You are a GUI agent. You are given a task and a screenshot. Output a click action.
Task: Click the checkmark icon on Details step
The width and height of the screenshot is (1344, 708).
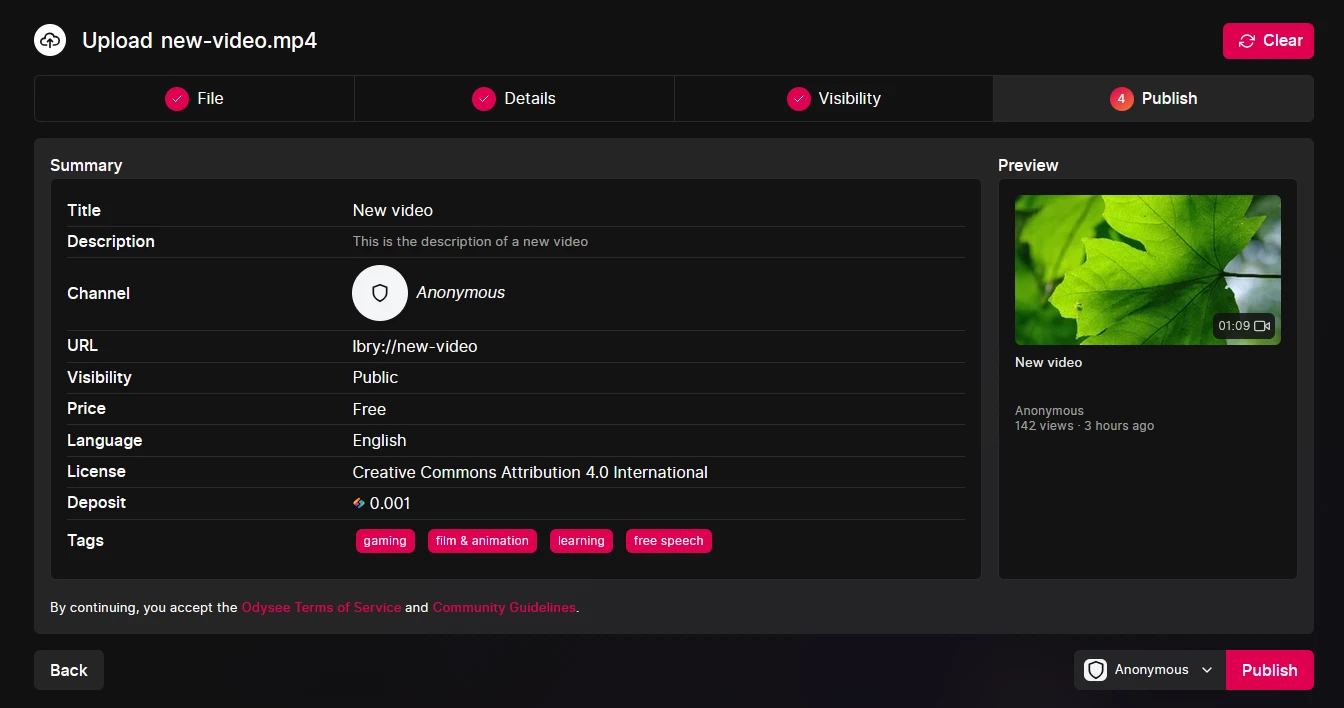(484, 99)
